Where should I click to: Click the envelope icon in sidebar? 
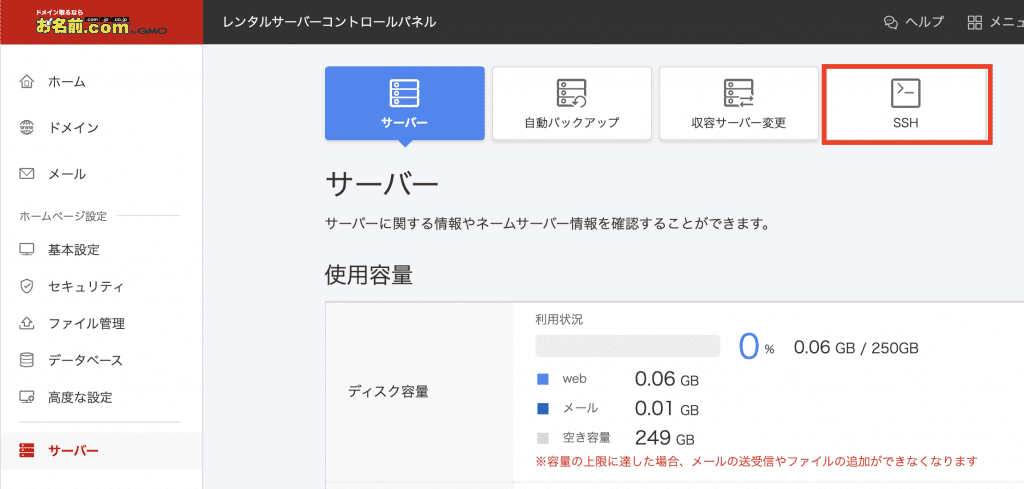(x=26, y=174)
